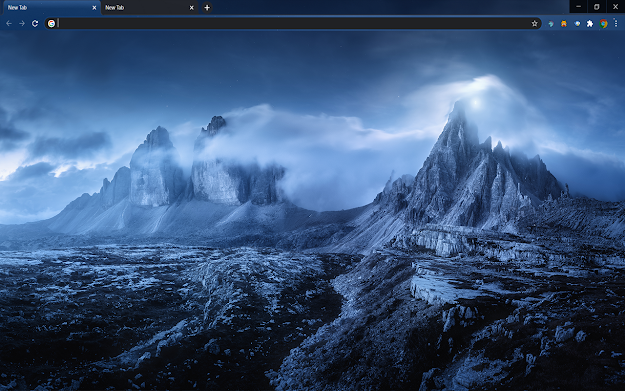
Task: Bookmark this tab with the star icon
Action: pos(535,24)
